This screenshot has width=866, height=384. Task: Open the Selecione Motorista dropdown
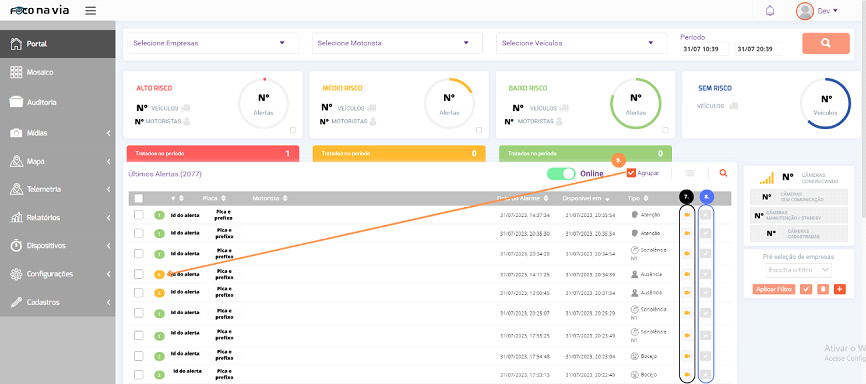tap(397, 43)
